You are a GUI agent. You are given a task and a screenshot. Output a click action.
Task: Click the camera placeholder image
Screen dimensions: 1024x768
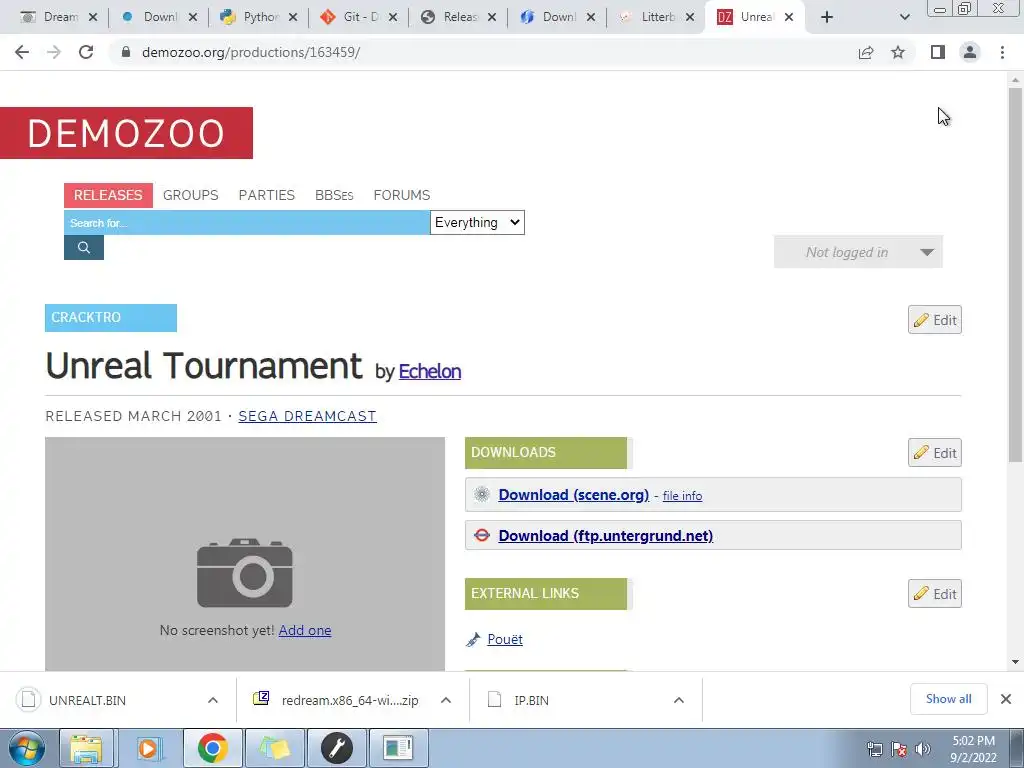pos(245,573)
